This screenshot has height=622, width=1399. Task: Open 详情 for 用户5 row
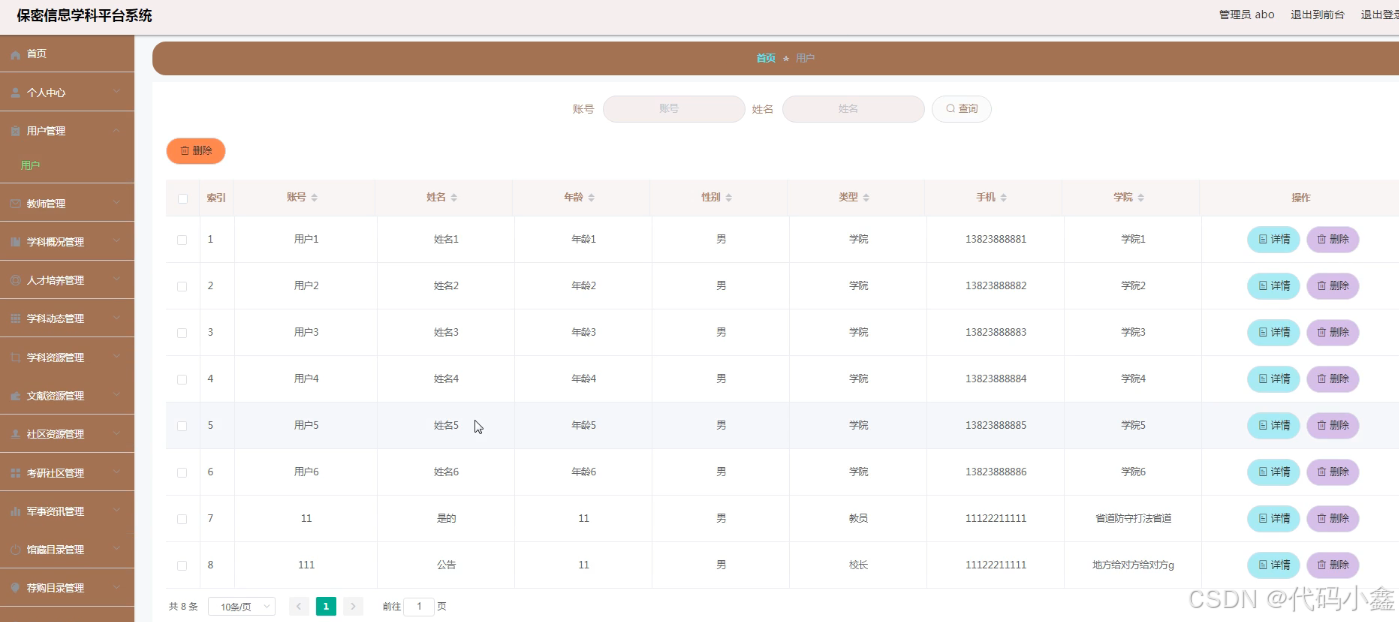1273,426
